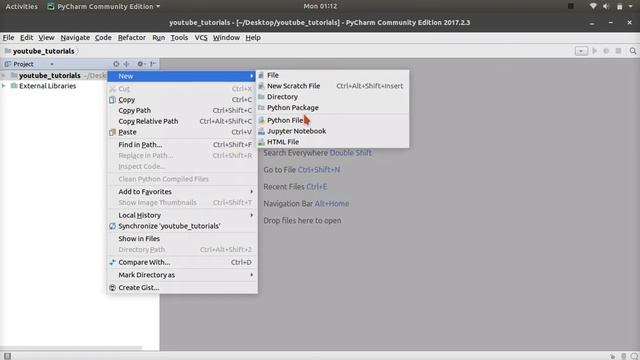
Task: Click the Synchronize refresh icon
Action: point(112,226)
